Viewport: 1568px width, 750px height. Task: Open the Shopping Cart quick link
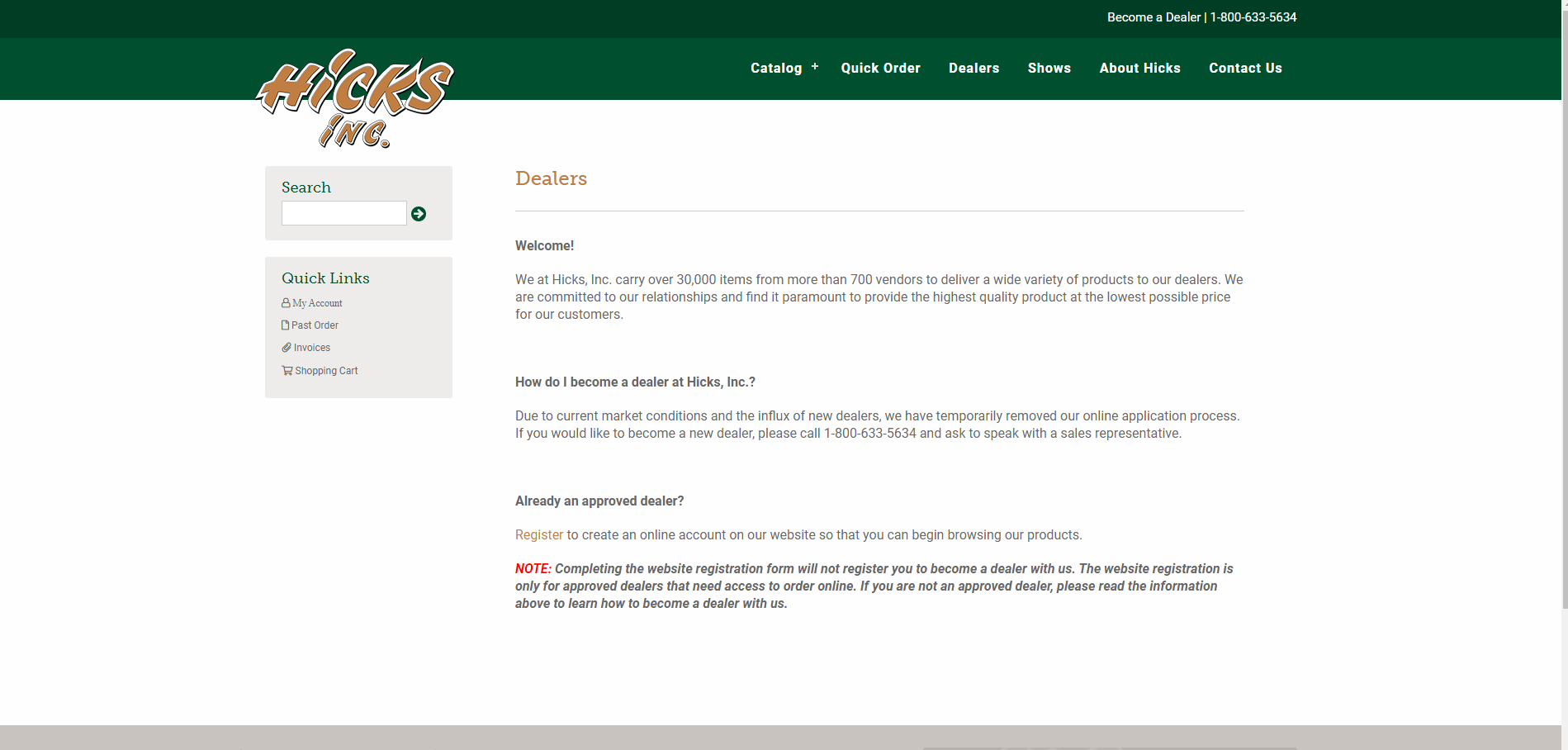click(326, 371)
